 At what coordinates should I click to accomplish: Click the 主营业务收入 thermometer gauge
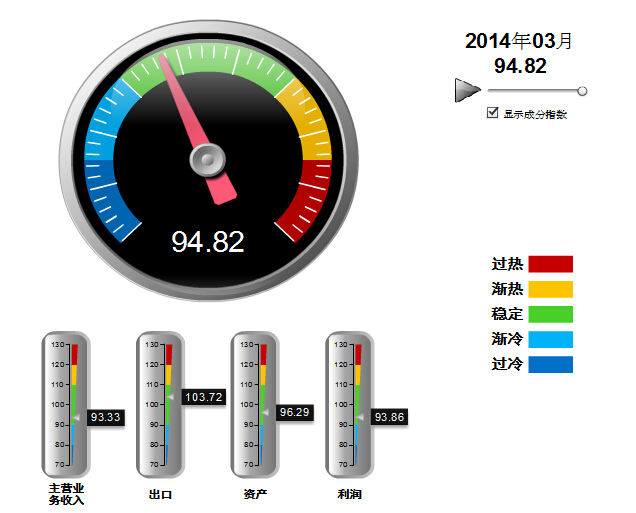click(66, 404)
